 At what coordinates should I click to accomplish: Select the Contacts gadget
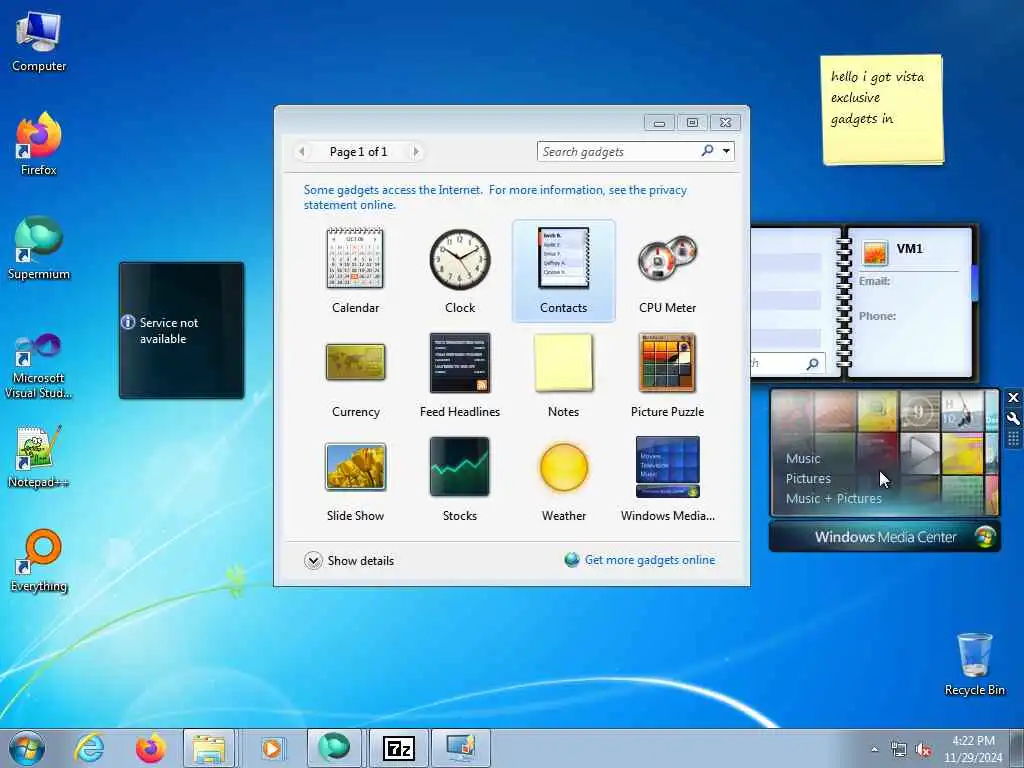pyautogui.click(x=564, y=271)
